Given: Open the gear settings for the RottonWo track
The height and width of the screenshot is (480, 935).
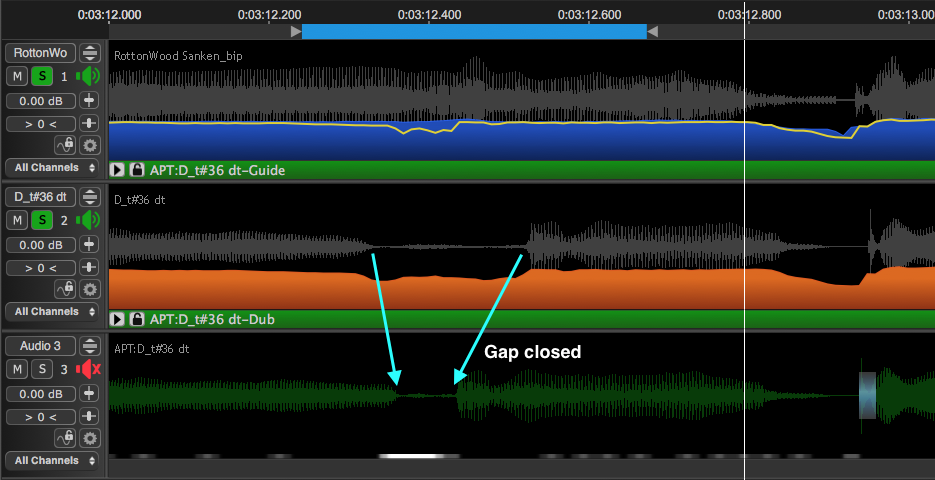Looking at the screenshot, I should click(x=90, y=145).
